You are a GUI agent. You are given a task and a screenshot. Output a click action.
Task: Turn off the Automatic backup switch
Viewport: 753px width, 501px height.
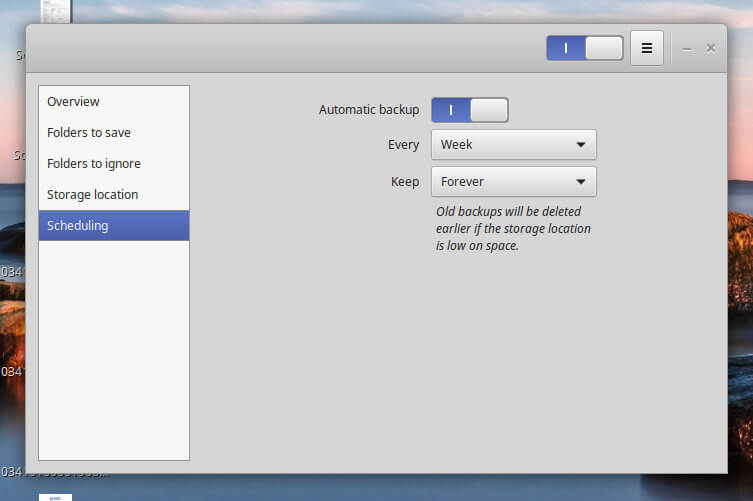(469, 110)
